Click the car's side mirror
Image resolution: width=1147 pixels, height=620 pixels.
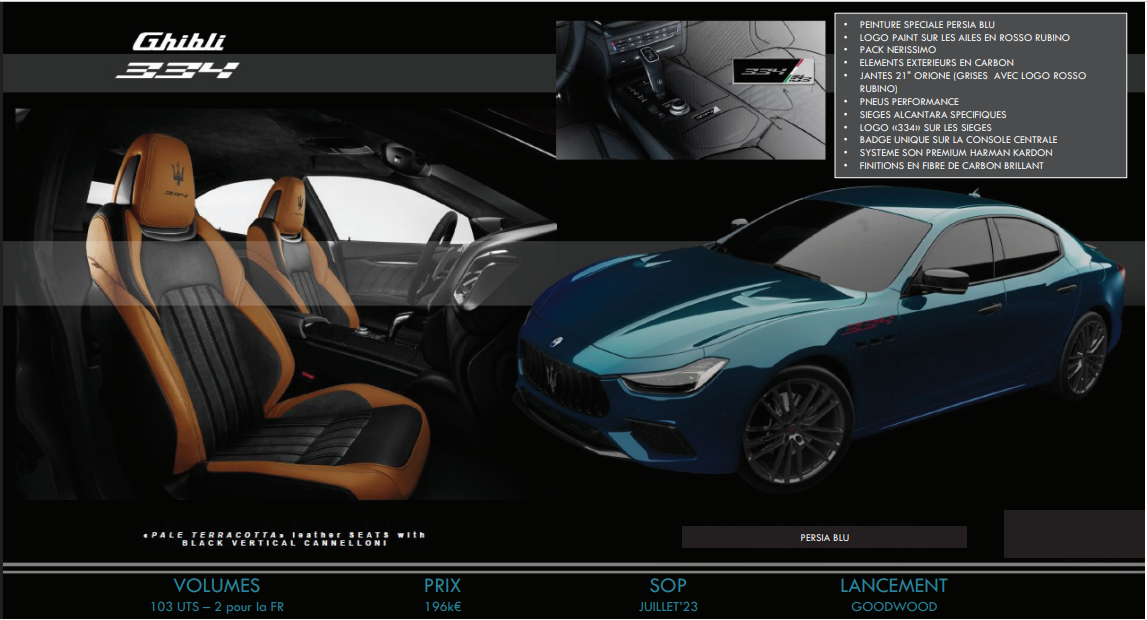(941, 281)
